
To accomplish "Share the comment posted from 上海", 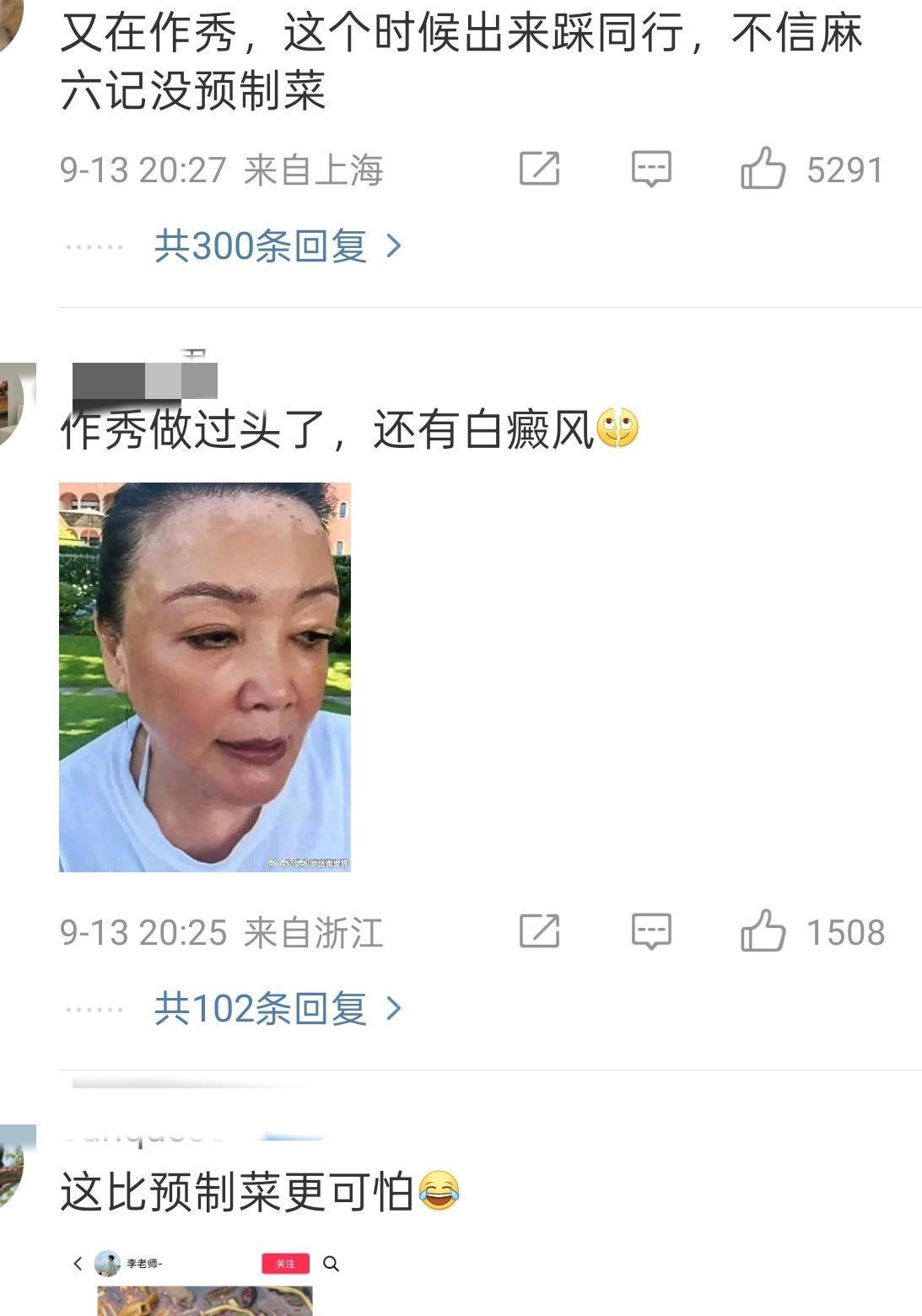I will click(x=539, y=169).
